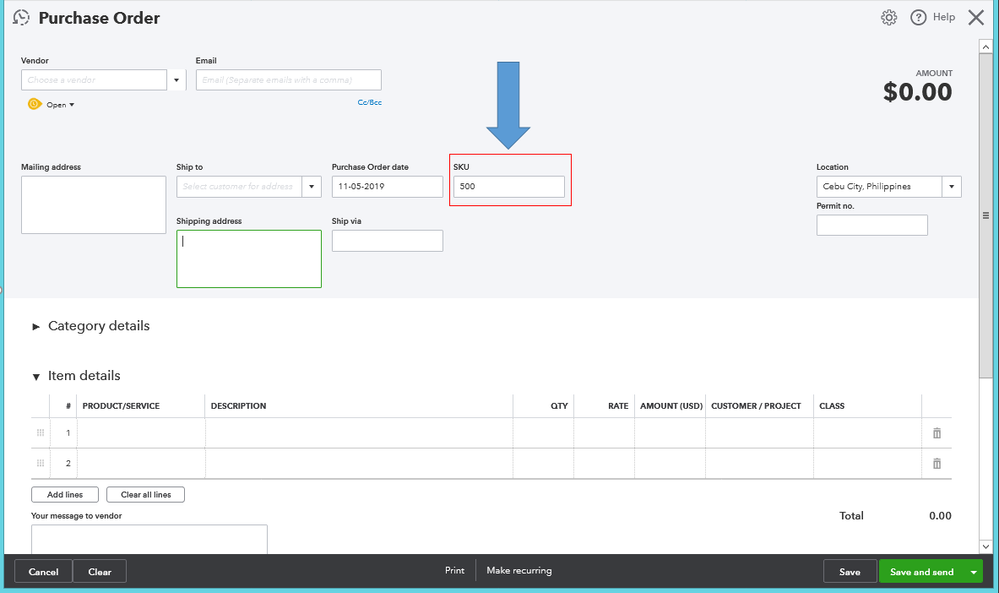999x593 pixels.
Task: Click the Permit no. input field
Action: pyautogui.click(x=872, y=225)
